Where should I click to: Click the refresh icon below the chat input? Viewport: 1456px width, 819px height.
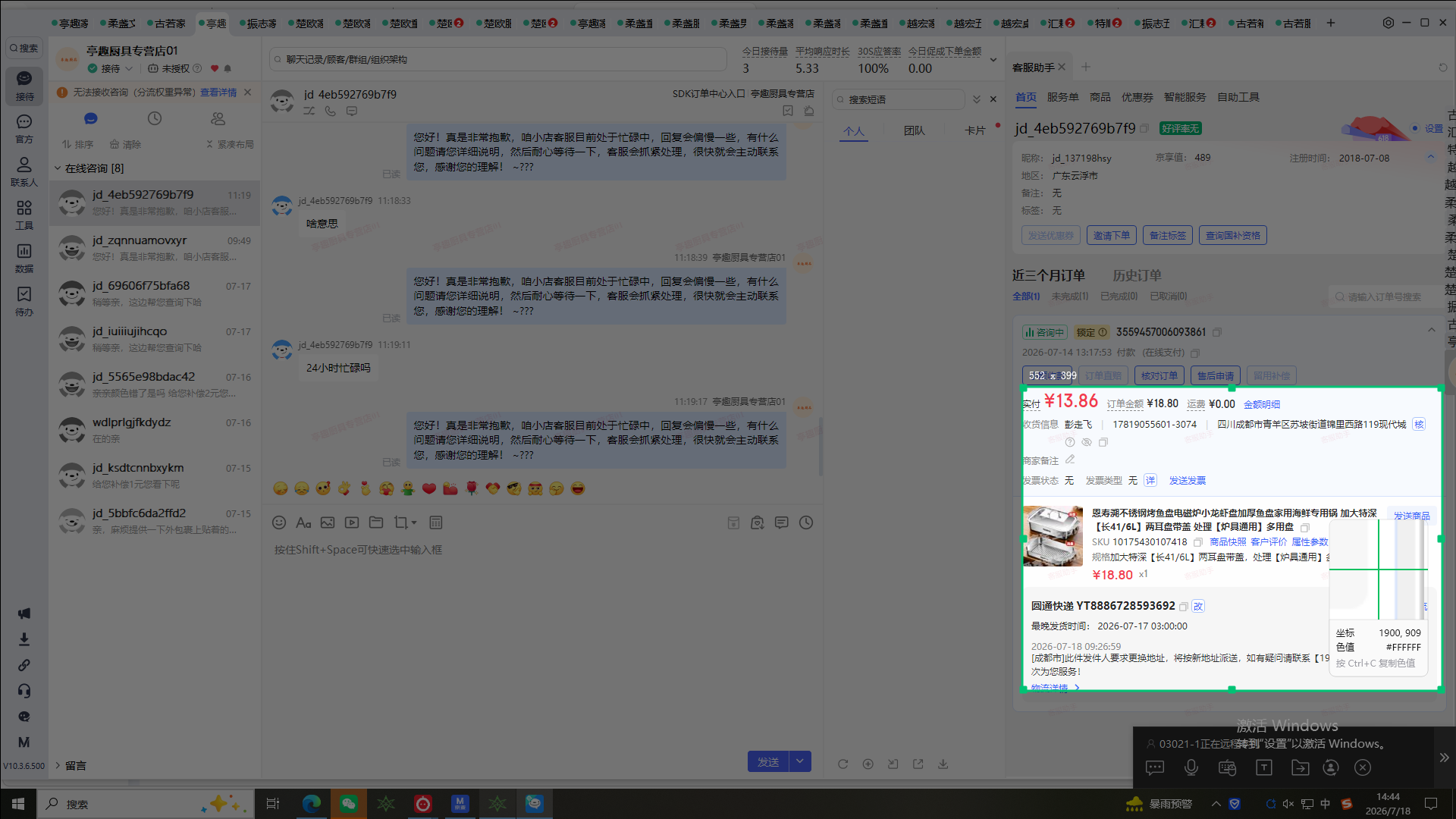point(843,764)
